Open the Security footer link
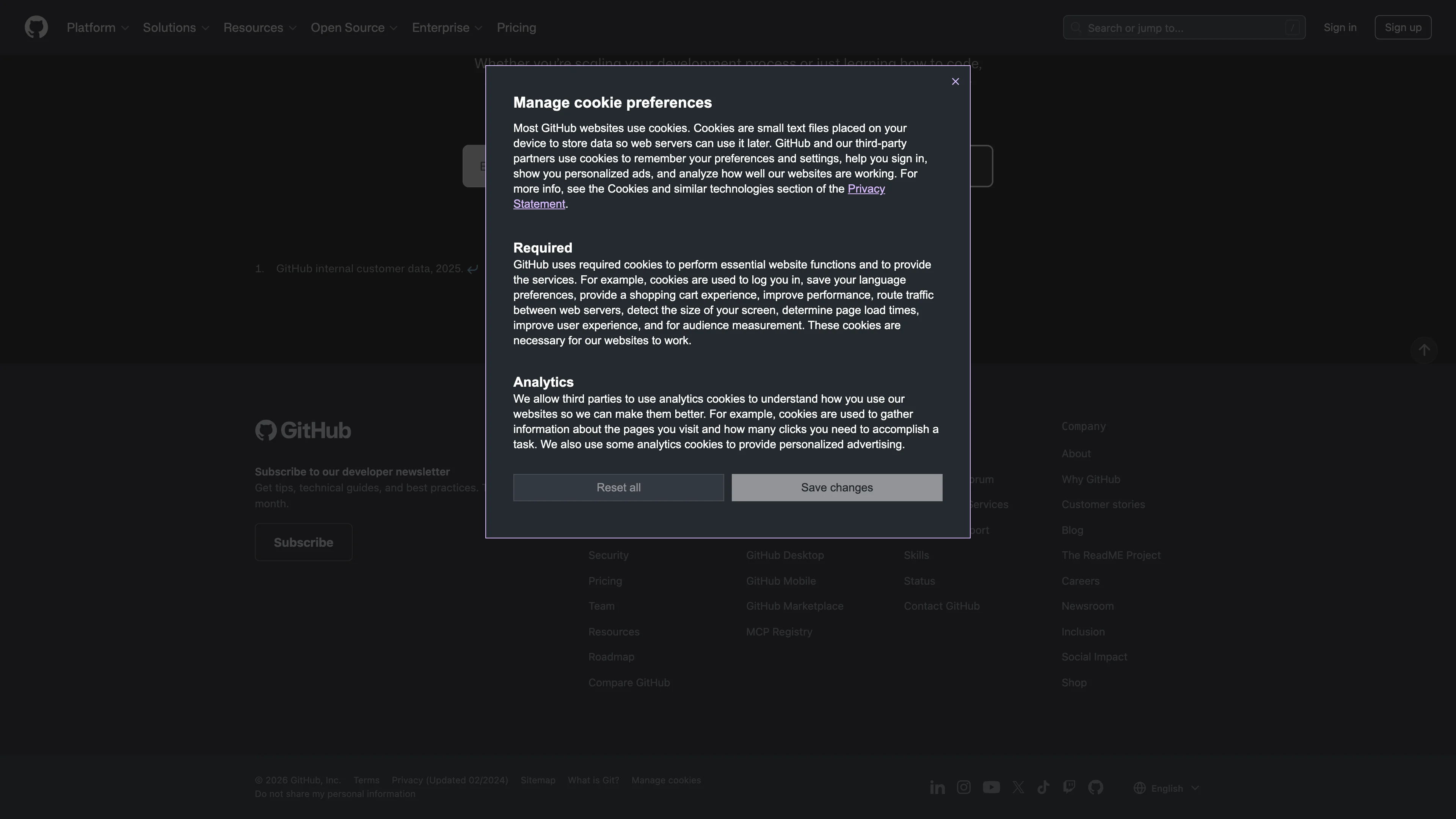Viewport: 1456px width, 819px height. click(x=608, y=555)
